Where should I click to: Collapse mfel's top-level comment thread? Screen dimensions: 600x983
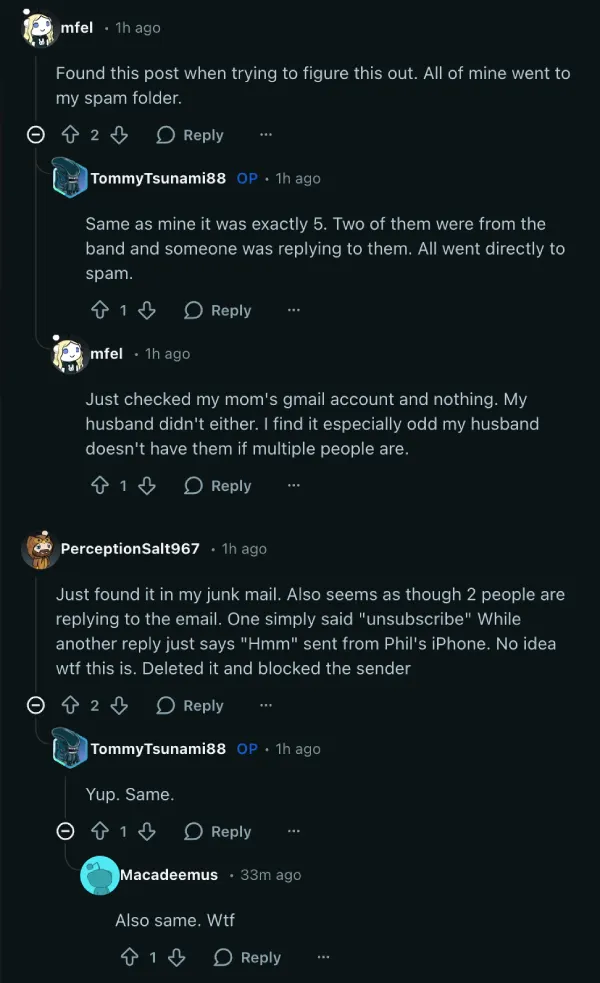coord(36,135)
